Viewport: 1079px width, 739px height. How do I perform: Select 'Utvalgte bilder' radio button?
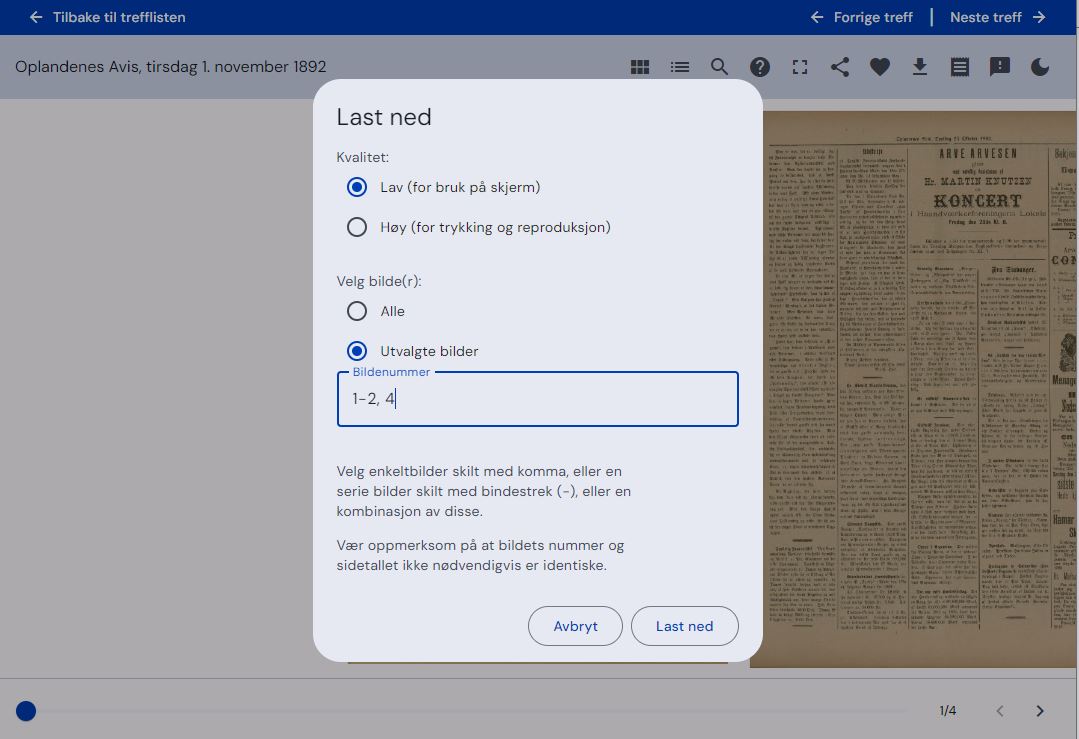[x=357, y=351]
